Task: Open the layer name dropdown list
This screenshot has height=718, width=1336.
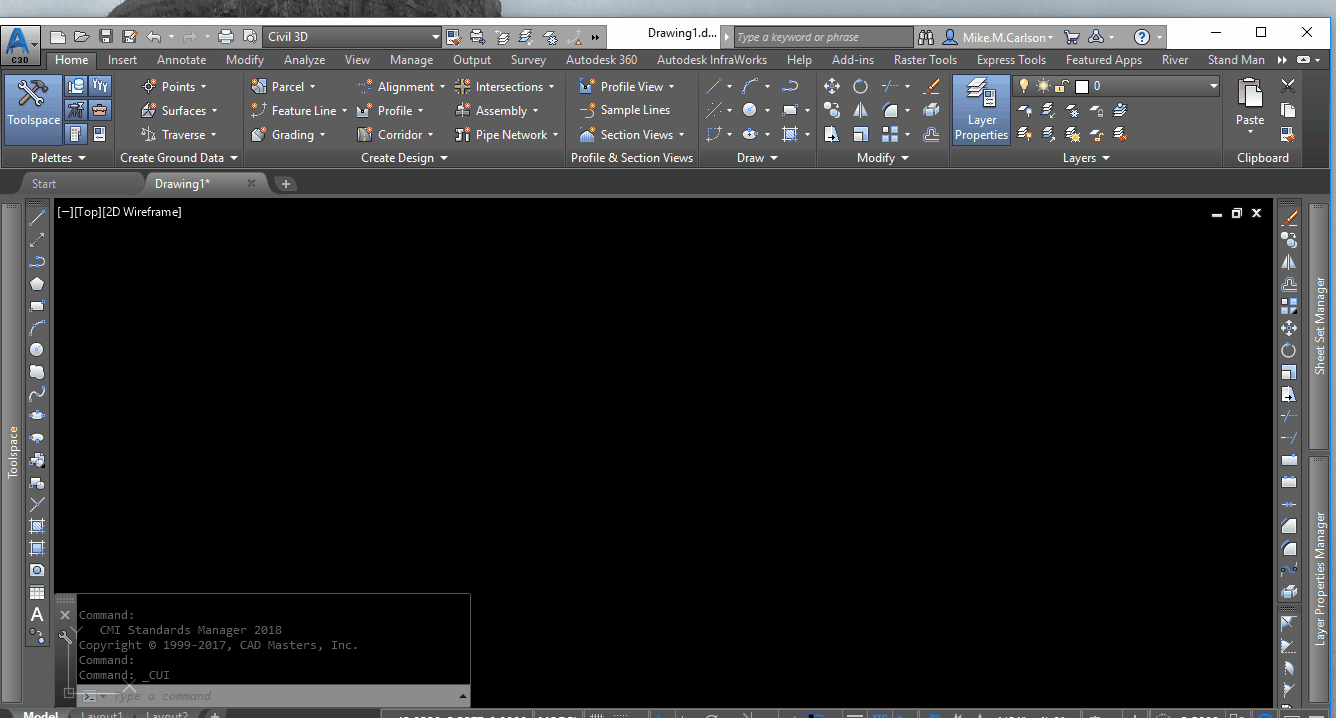Action: pos(1214,86)
